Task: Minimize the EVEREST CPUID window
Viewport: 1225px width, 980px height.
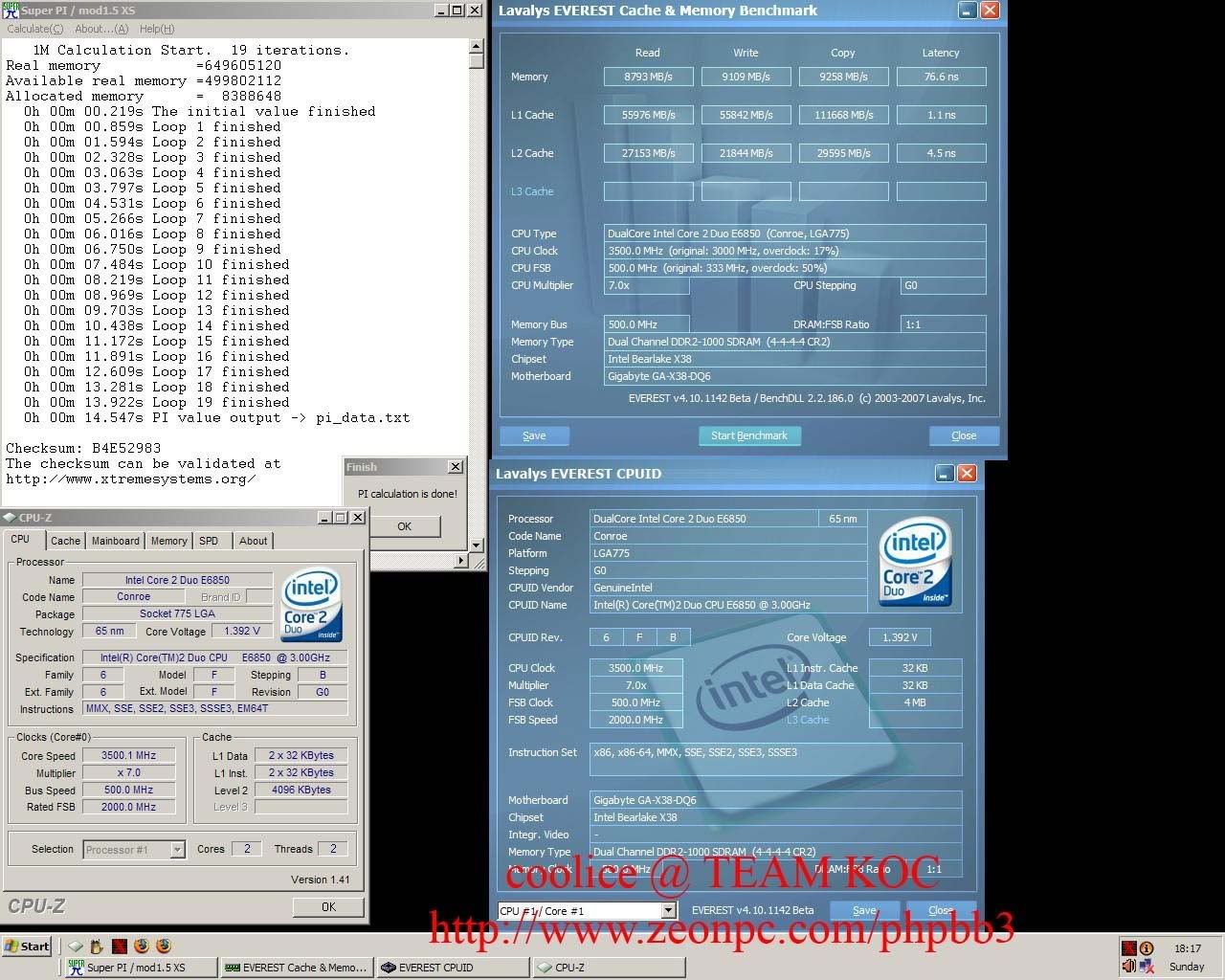Action: (945, 474)
